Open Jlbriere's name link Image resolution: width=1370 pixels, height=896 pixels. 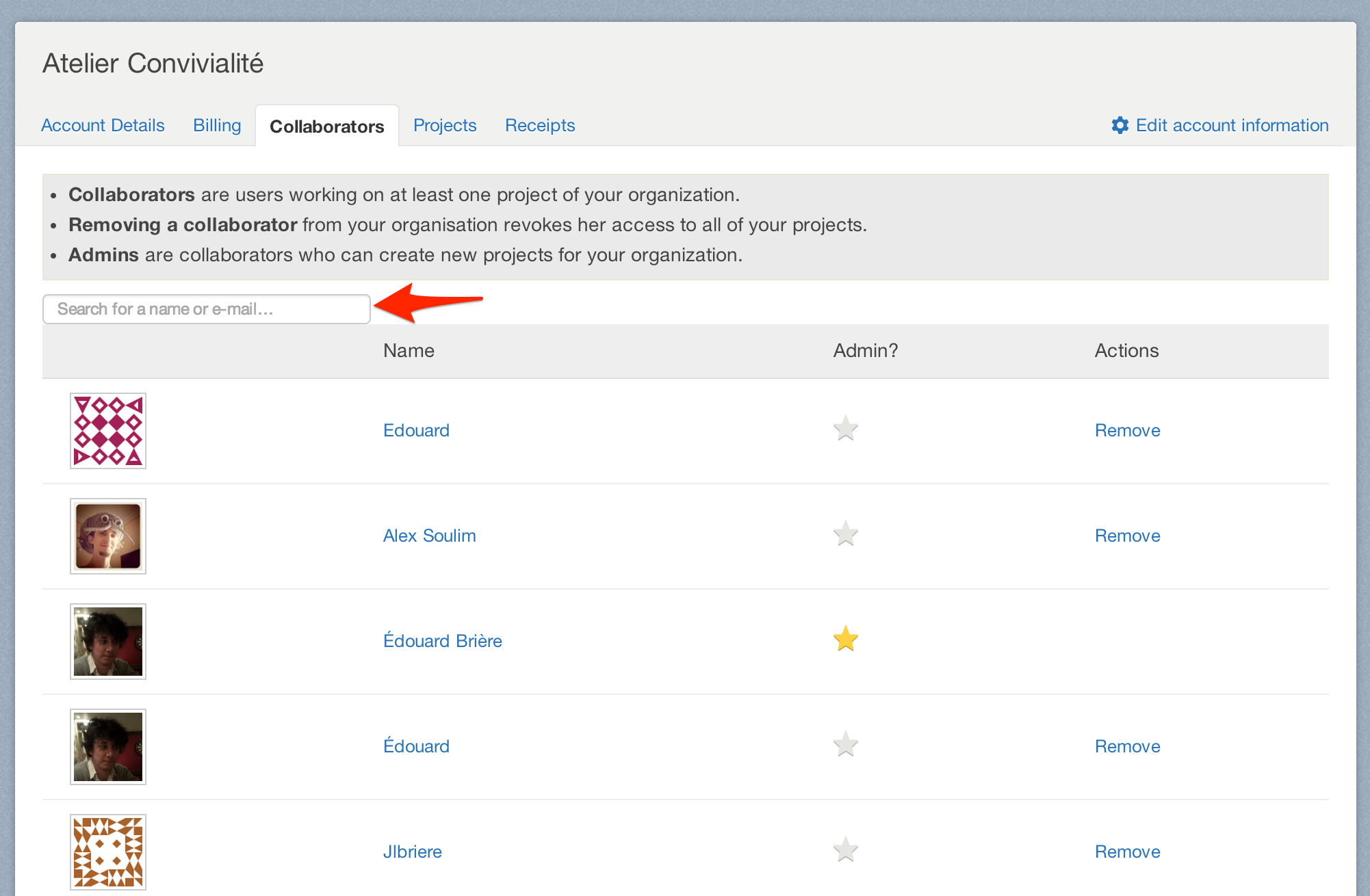point(412,852)
